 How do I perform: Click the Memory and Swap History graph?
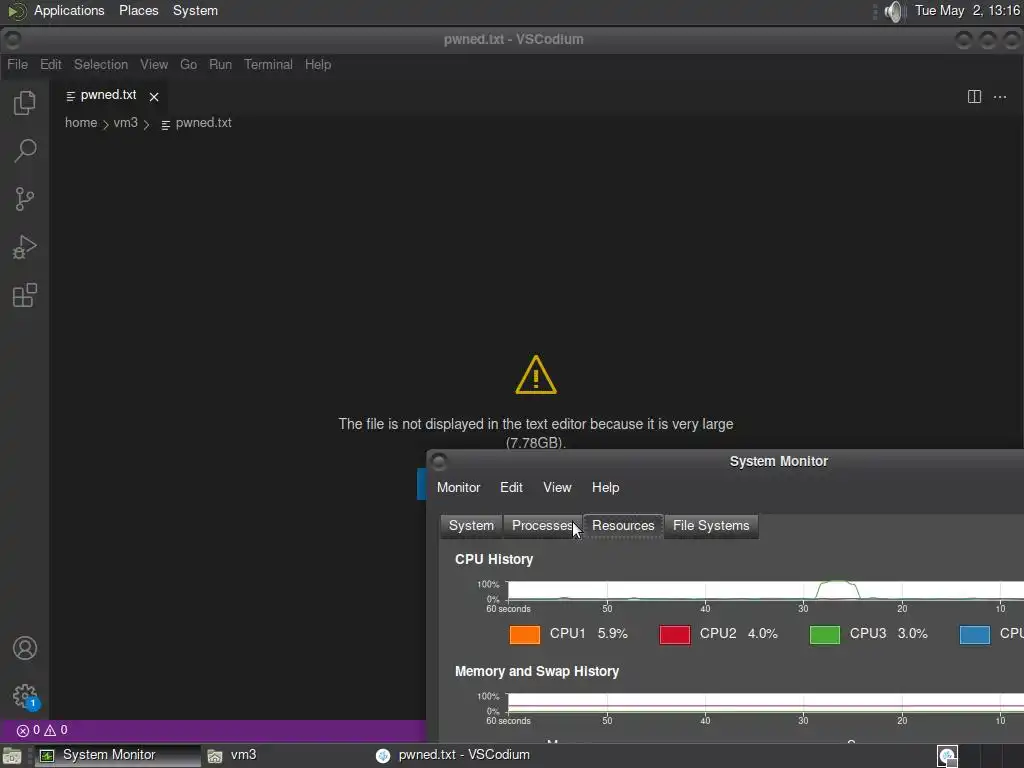click(765, 703)
